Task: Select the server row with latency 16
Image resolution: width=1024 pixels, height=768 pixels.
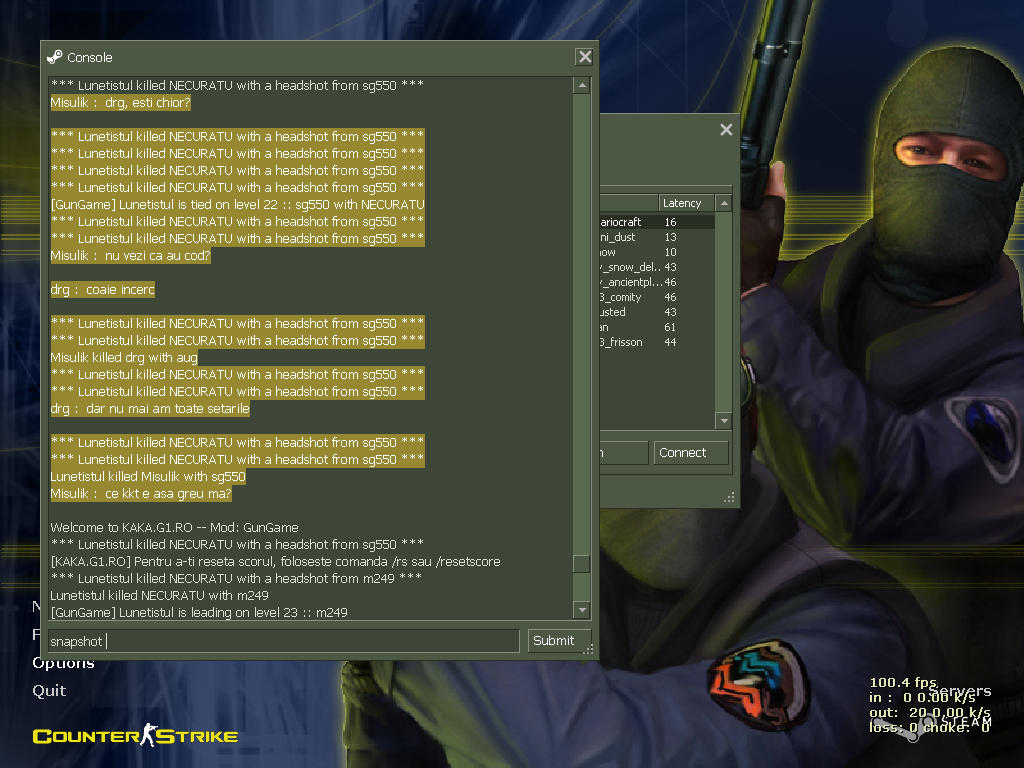Action: [x=657, y=222]
